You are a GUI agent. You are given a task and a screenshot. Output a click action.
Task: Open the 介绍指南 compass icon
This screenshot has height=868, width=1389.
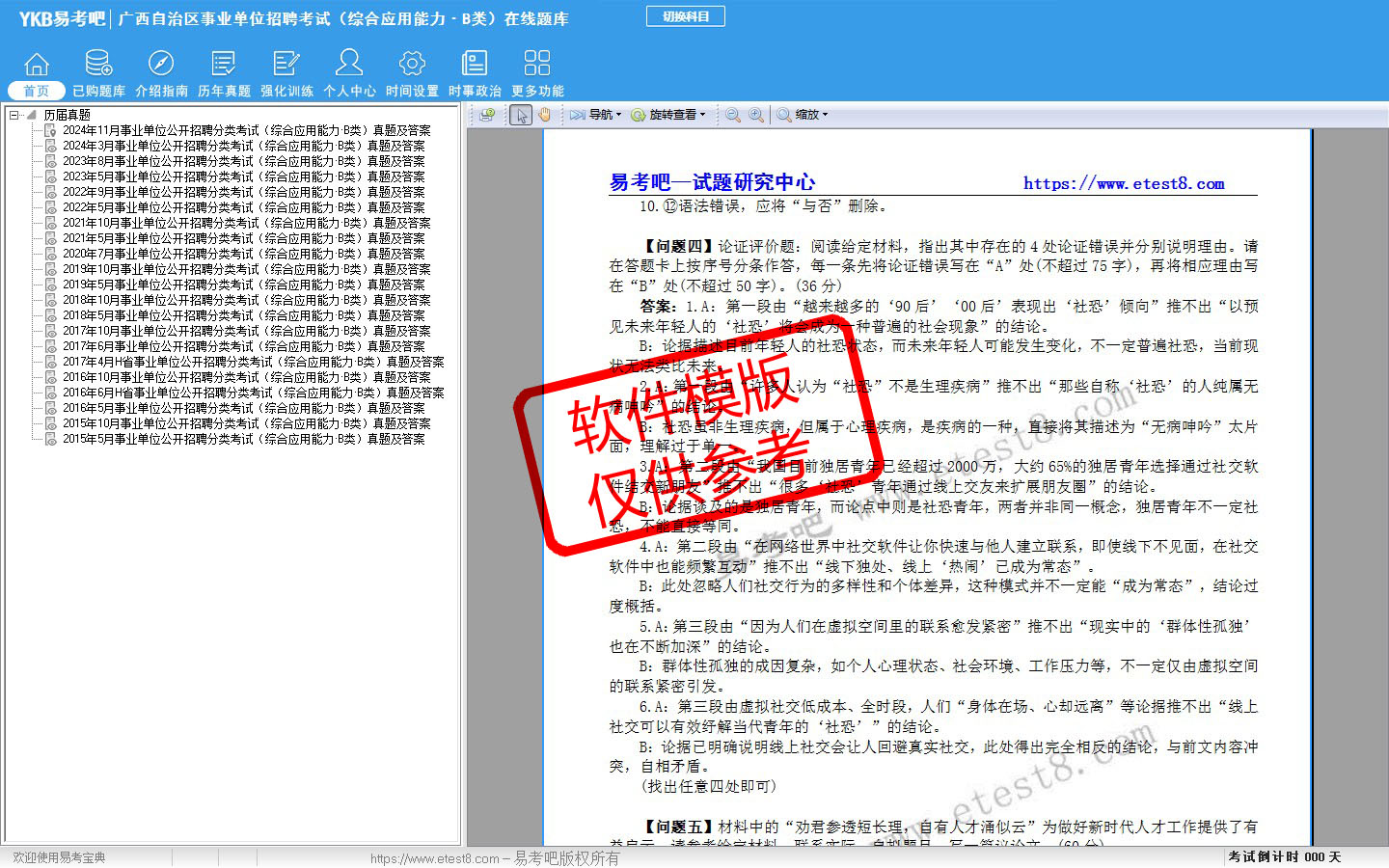pos(161,65)
